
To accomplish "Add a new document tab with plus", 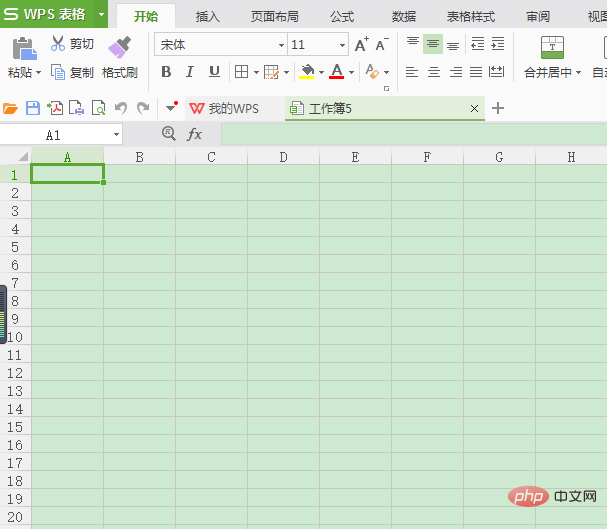I will [x=498, y=108].
